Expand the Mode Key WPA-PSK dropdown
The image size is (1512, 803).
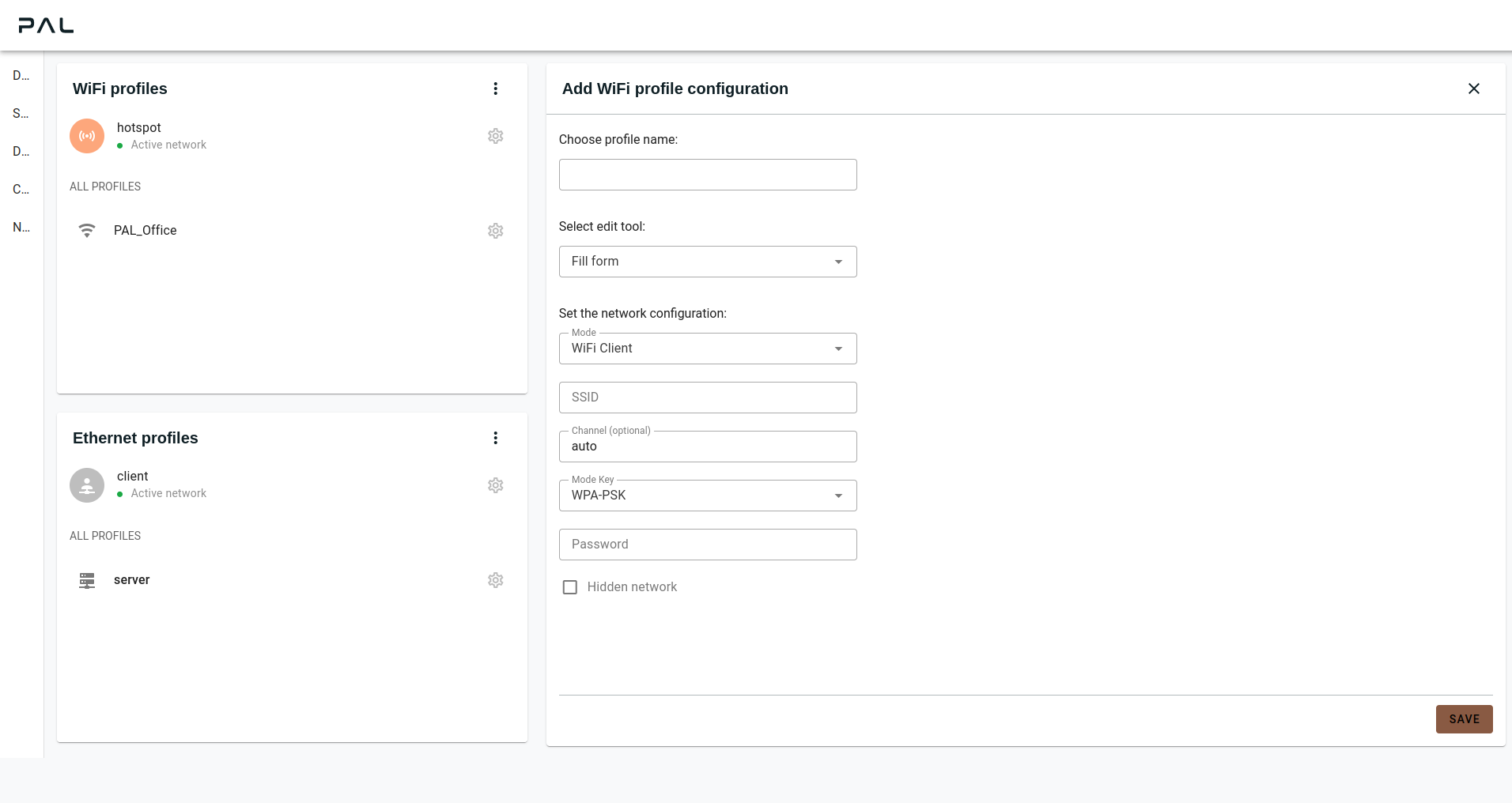click(x=707, y=496)
